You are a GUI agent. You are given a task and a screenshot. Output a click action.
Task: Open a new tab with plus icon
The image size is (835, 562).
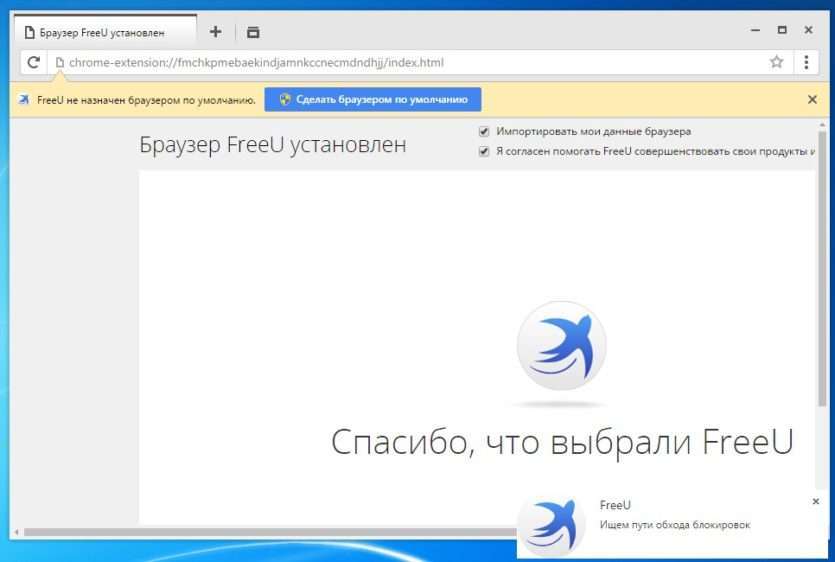tap(215, 32)
